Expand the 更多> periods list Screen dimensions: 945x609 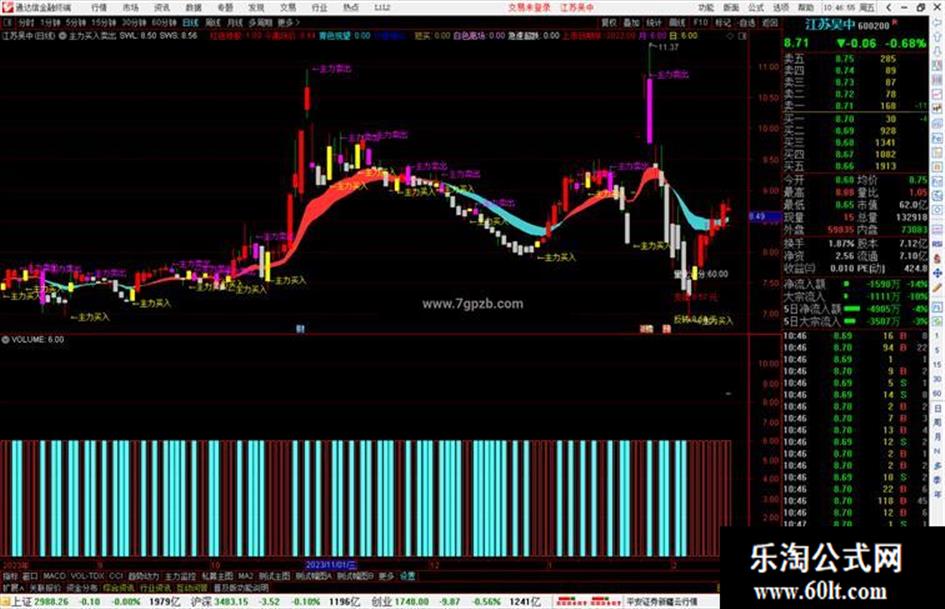pyautogui.click(x=288, y=22)
